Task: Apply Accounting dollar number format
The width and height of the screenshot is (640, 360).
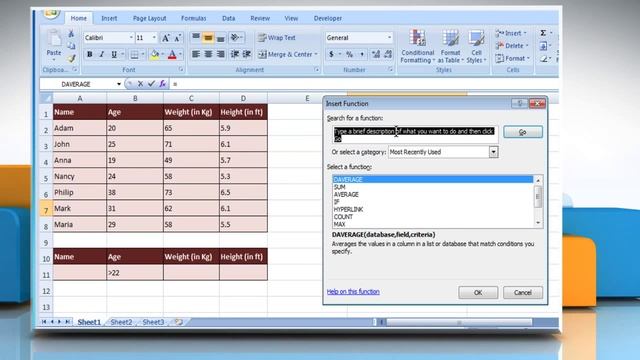Action: point(331,54)
